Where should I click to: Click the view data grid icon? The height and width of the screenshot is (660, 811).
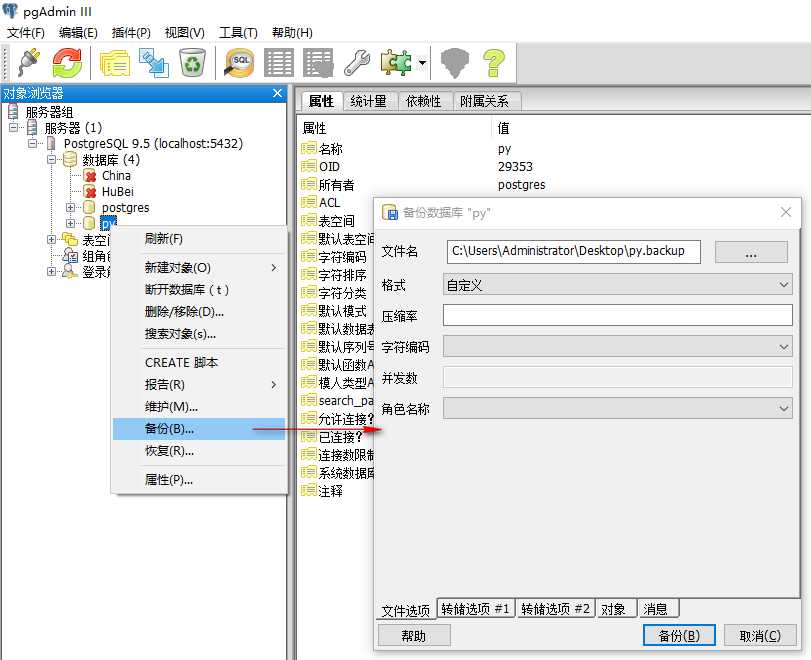(279, 63)
